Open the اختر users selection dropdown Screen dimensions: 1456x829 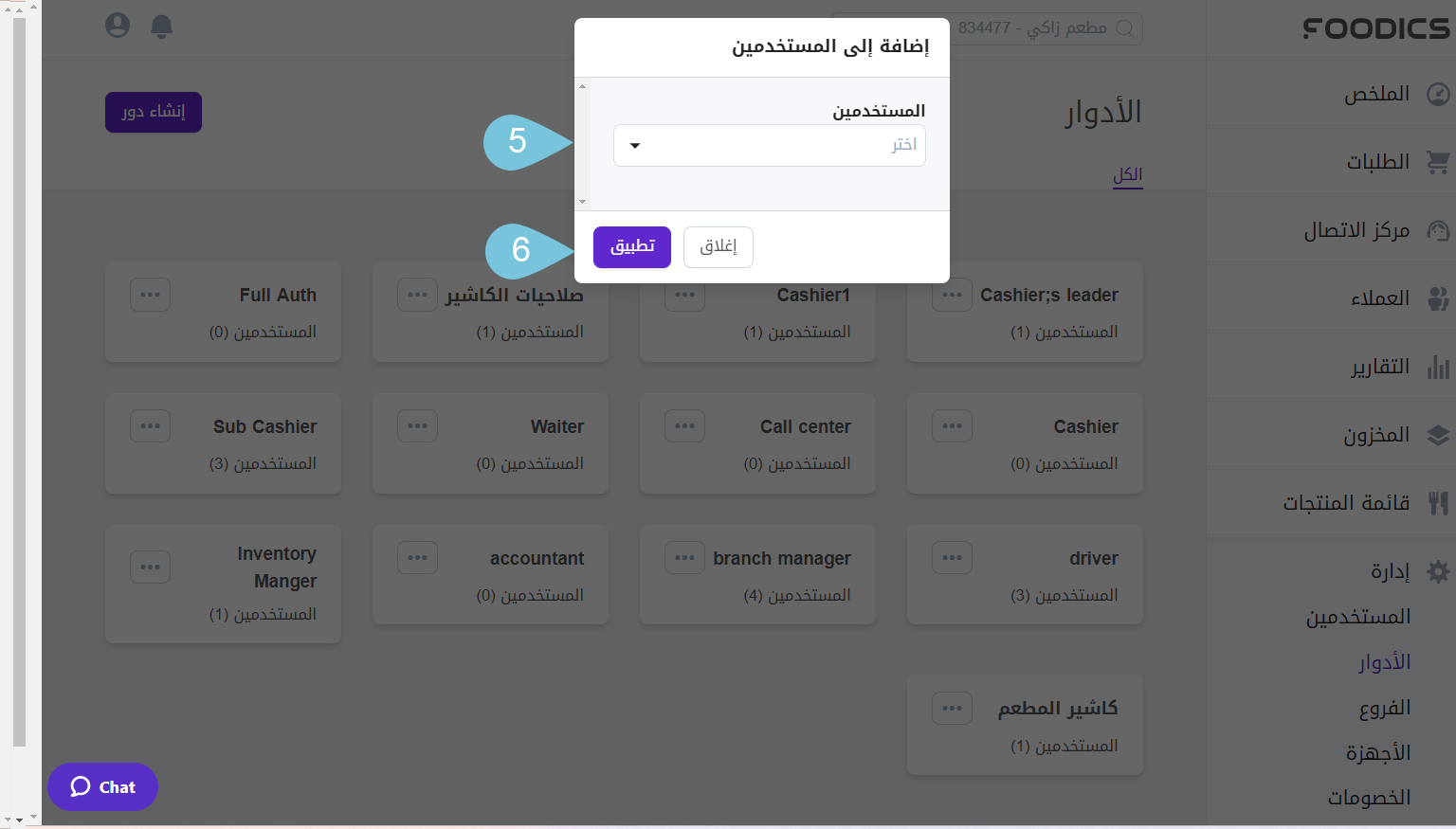click(770, 145)
